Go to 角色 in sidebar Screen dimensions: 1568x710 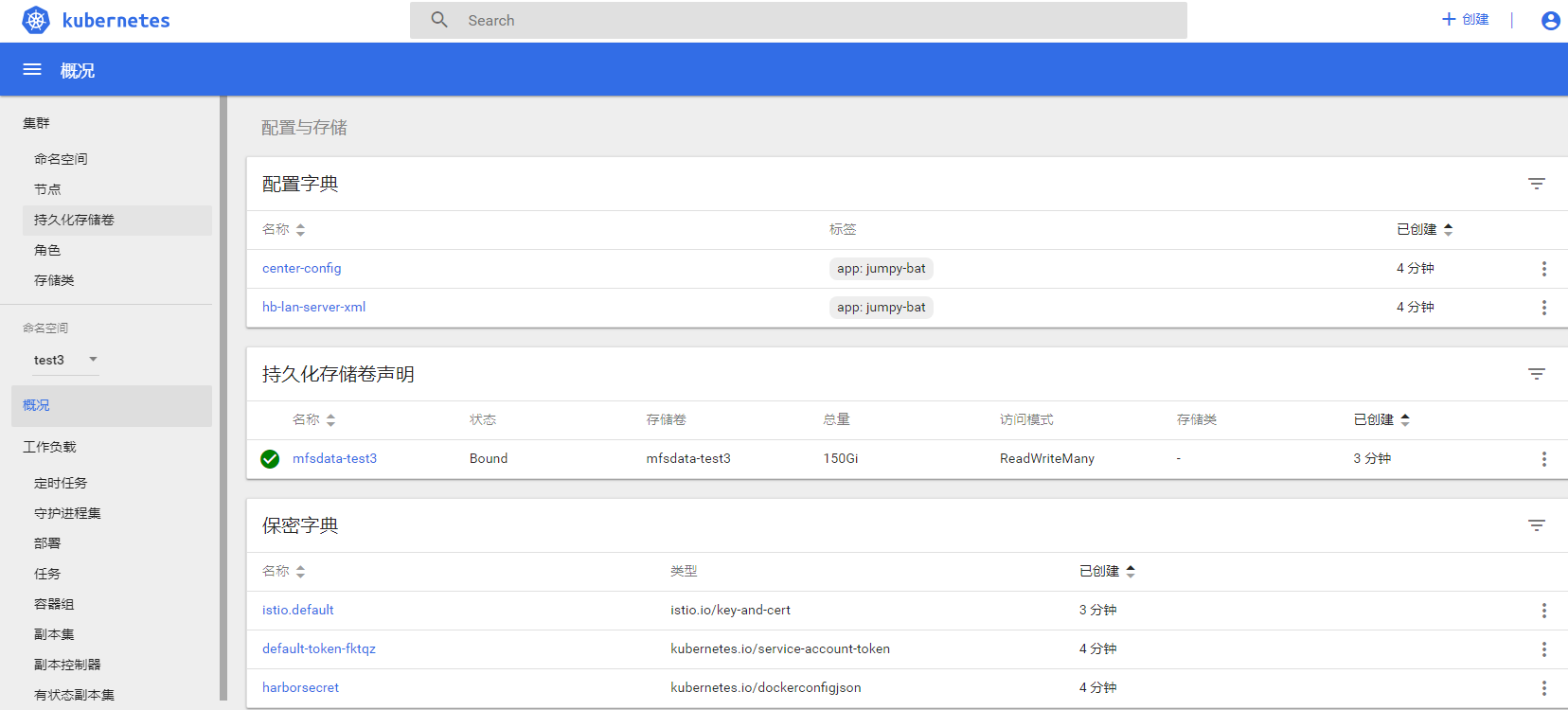point(47,250)
